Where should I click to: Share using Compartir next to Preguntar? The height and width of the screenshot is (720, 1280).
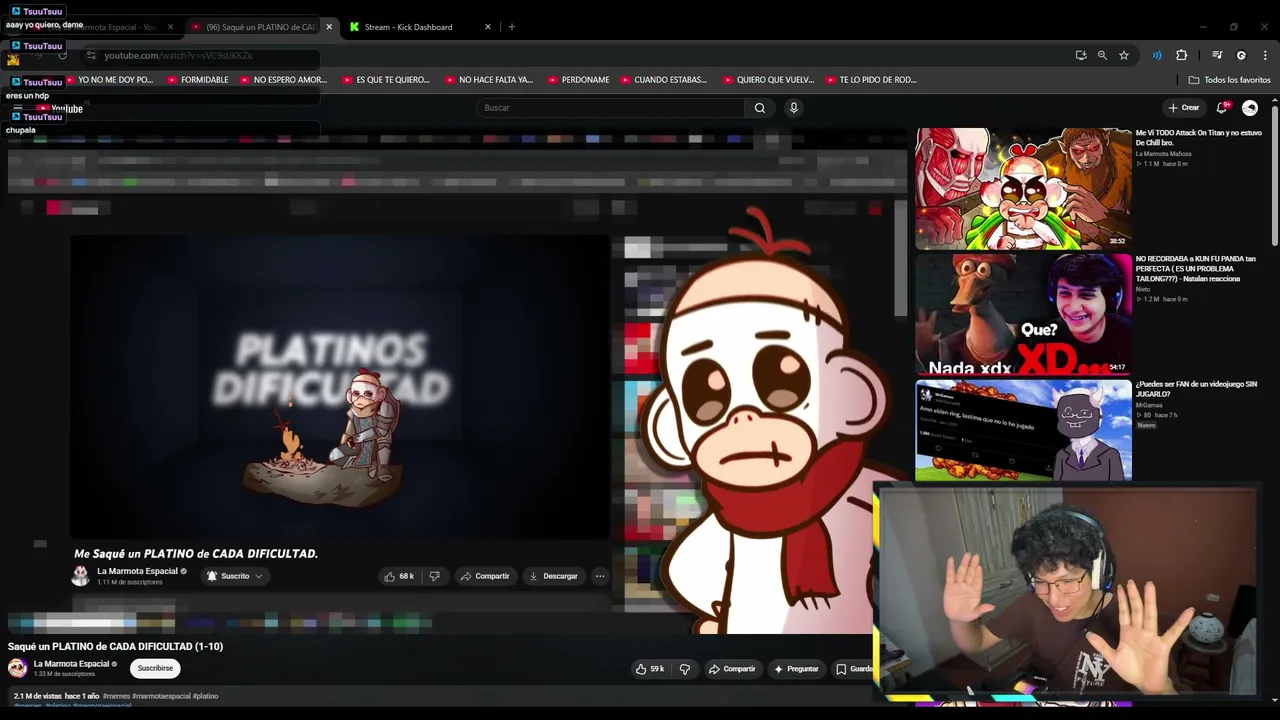(732, 669)
